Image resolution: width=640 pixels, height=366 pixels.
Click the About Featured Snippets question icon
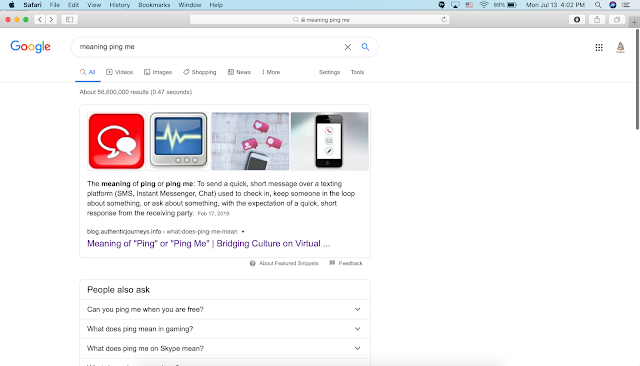point(253,263)
